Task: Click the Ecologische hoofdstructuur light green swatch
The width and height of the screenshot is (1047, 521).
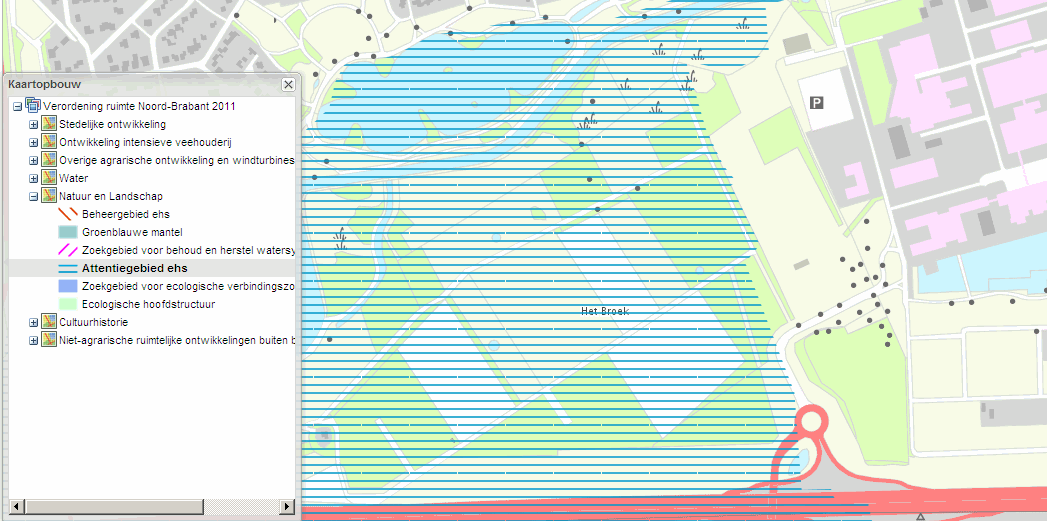Action: click(68, 305)
